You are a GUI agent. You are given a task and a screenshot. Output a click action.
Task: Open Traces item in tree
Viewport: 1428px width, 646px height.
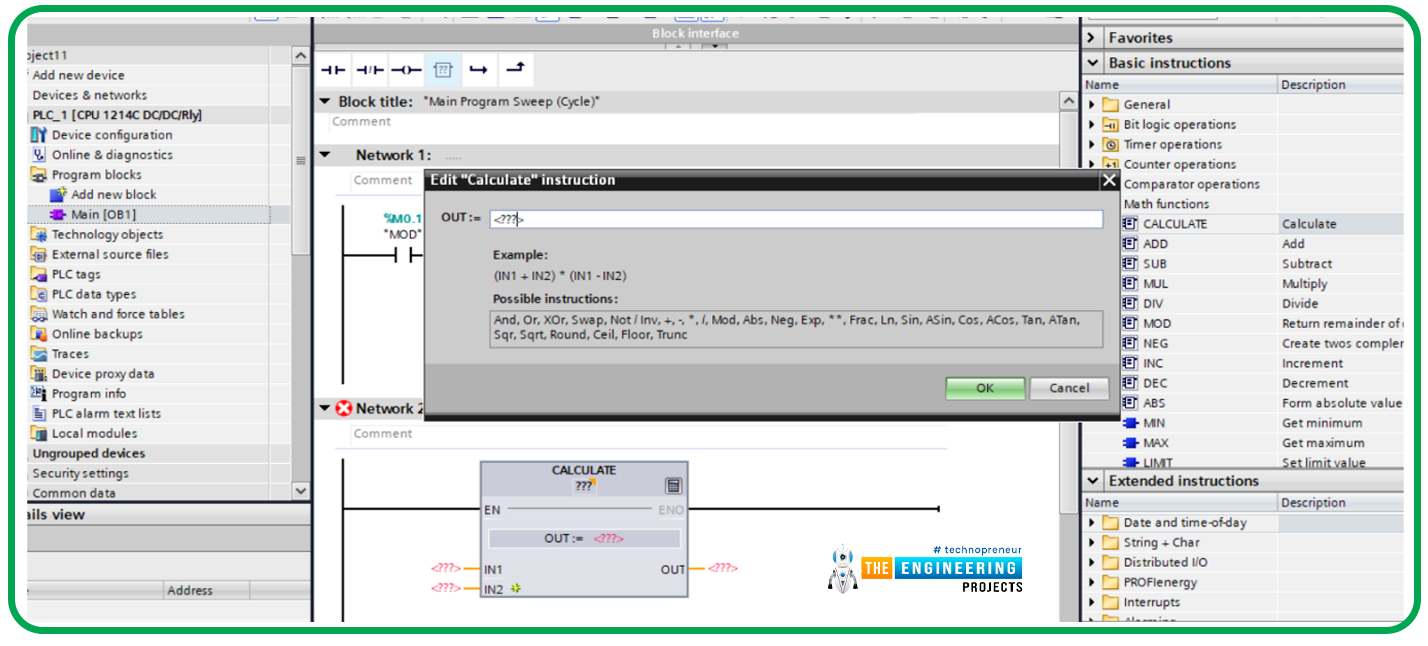click(x=70, y=354)
